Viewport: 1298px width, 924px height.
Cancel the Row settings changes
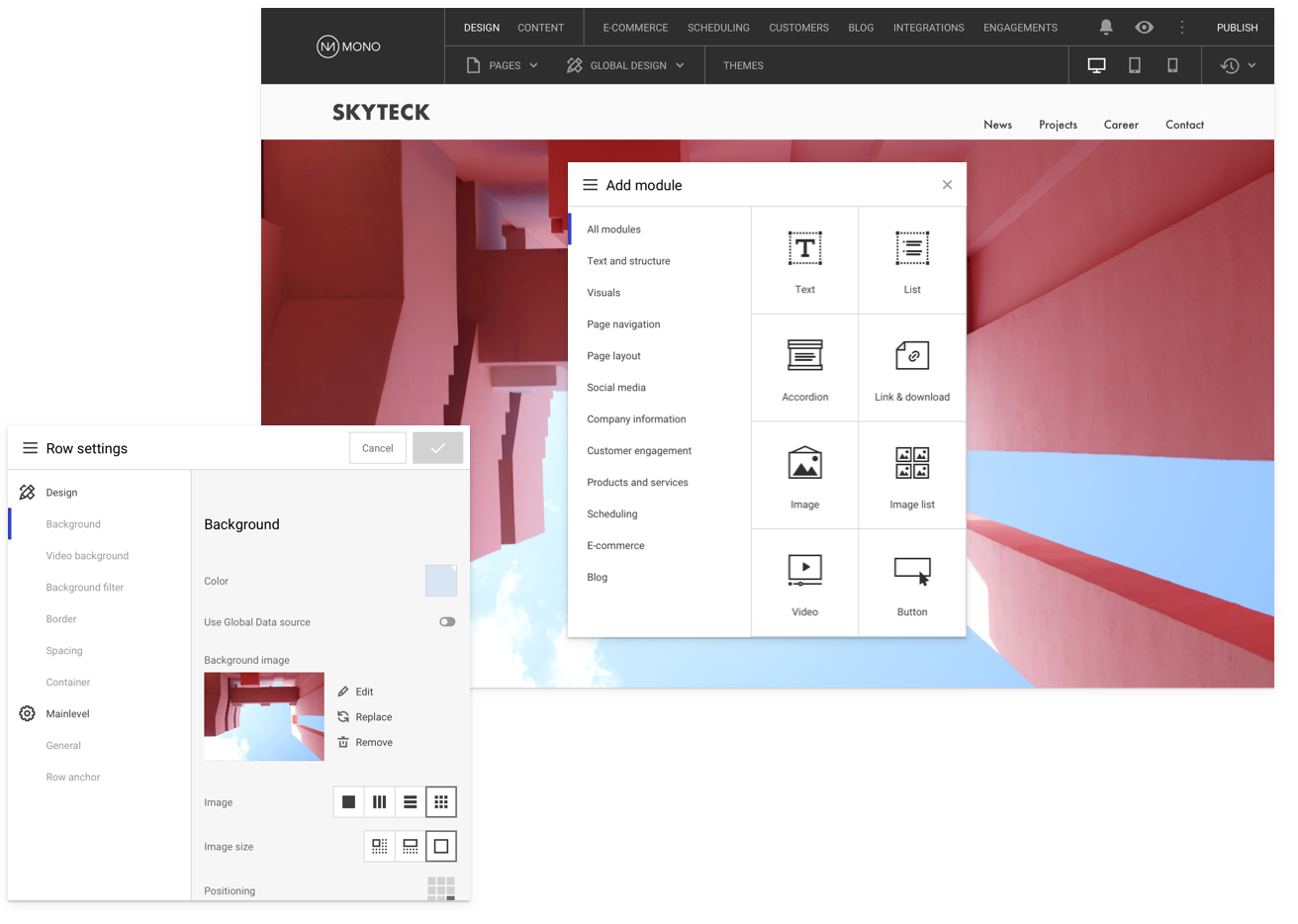377,448
